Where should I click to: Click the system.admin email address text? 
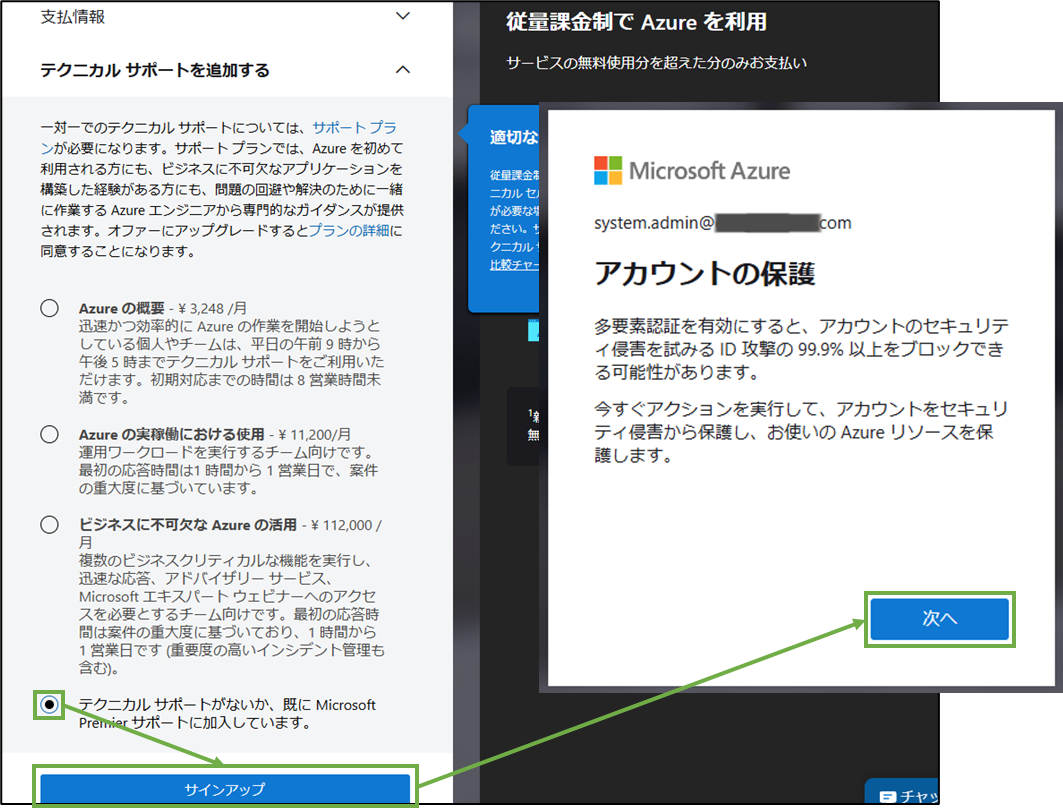723,223
